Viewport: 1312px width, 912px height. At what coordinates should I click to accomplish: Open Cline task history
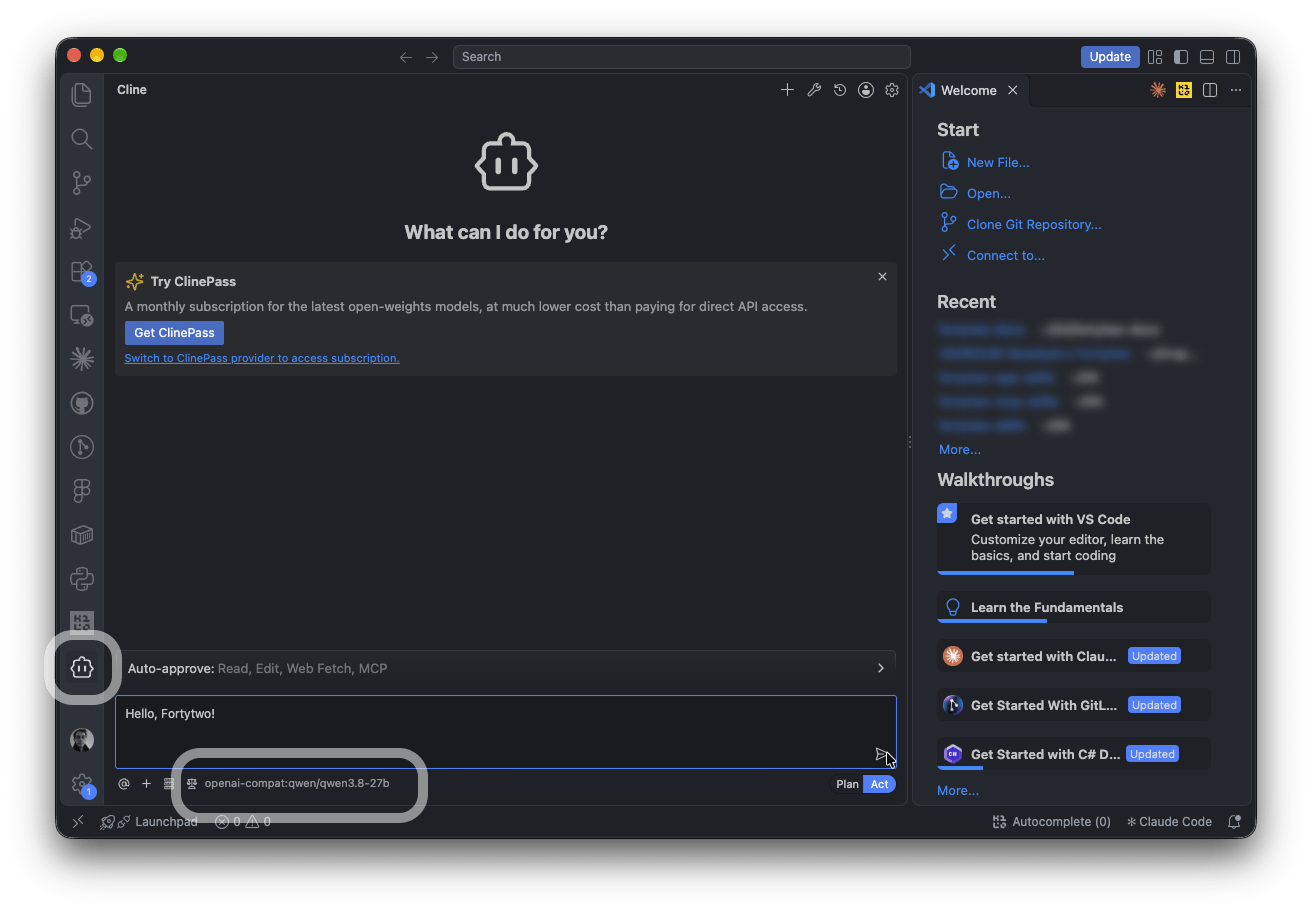coord(840,90)
